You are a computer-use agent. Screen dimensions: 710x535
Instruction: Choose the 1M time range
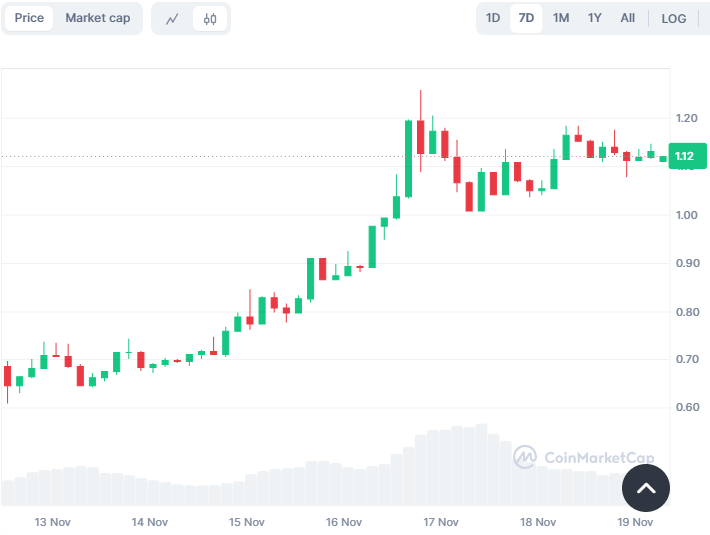click(561, 18)
